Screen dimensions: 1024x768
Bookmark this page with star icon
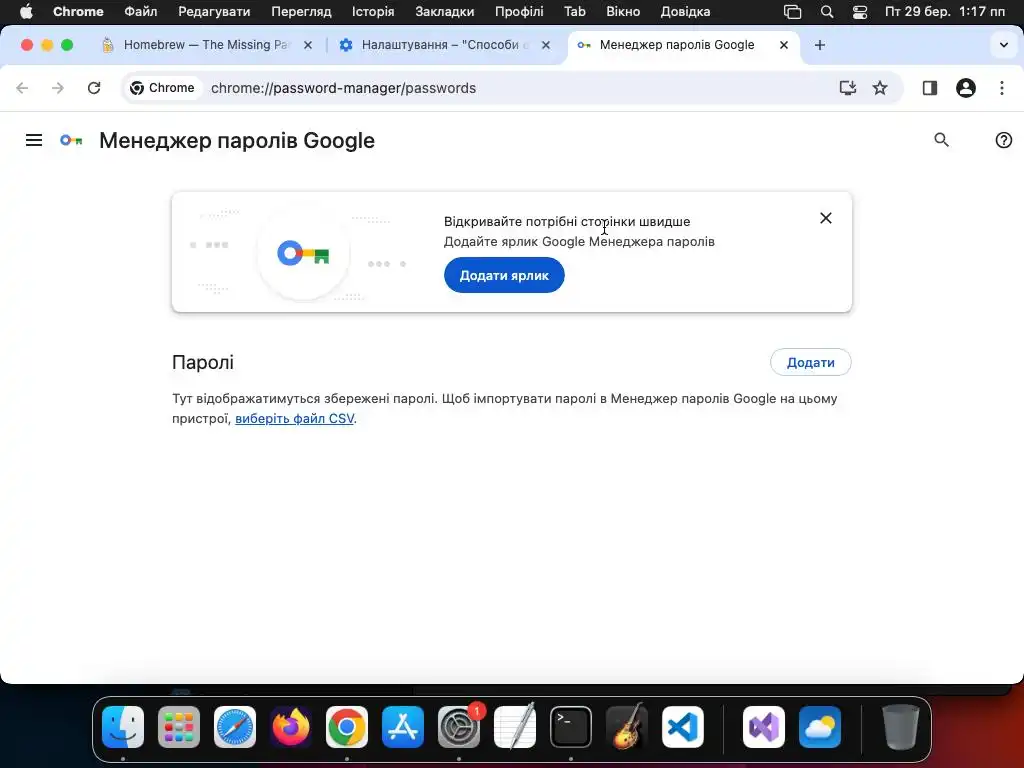(880, 88)
